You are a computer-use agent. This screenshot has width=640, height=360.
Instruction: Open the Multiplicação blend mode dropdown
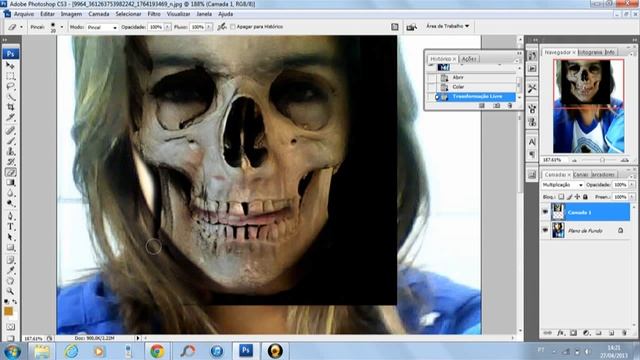(x=562, y=185)
